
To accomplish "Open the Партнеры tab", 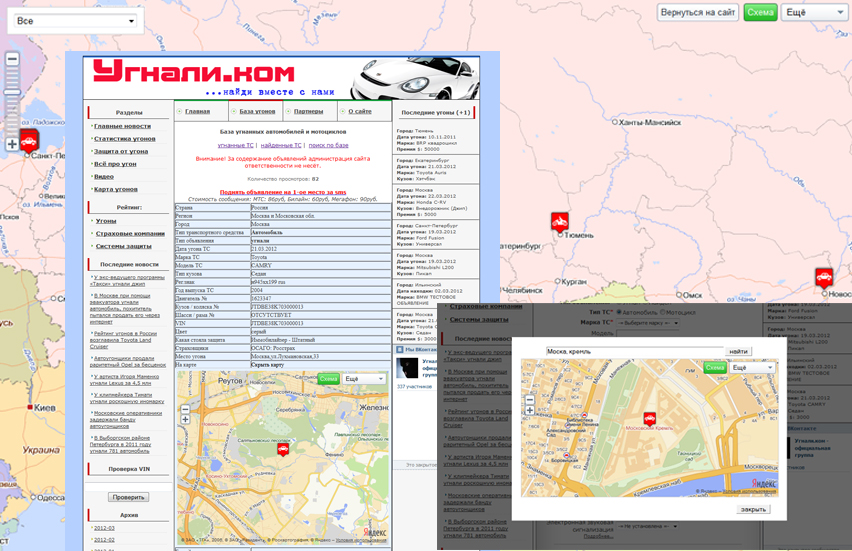I will (308, 111).
